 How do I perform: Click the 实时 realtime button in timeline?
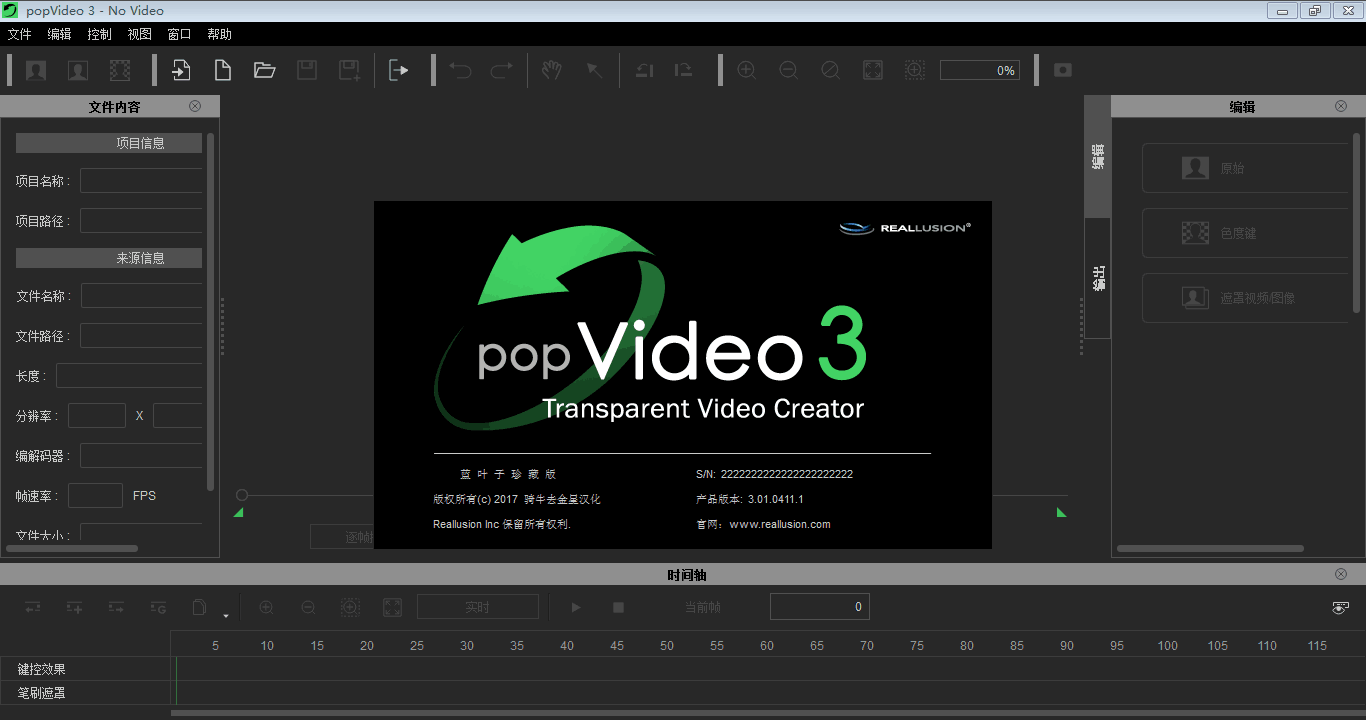pyautogui.click(x=478, y=607)
